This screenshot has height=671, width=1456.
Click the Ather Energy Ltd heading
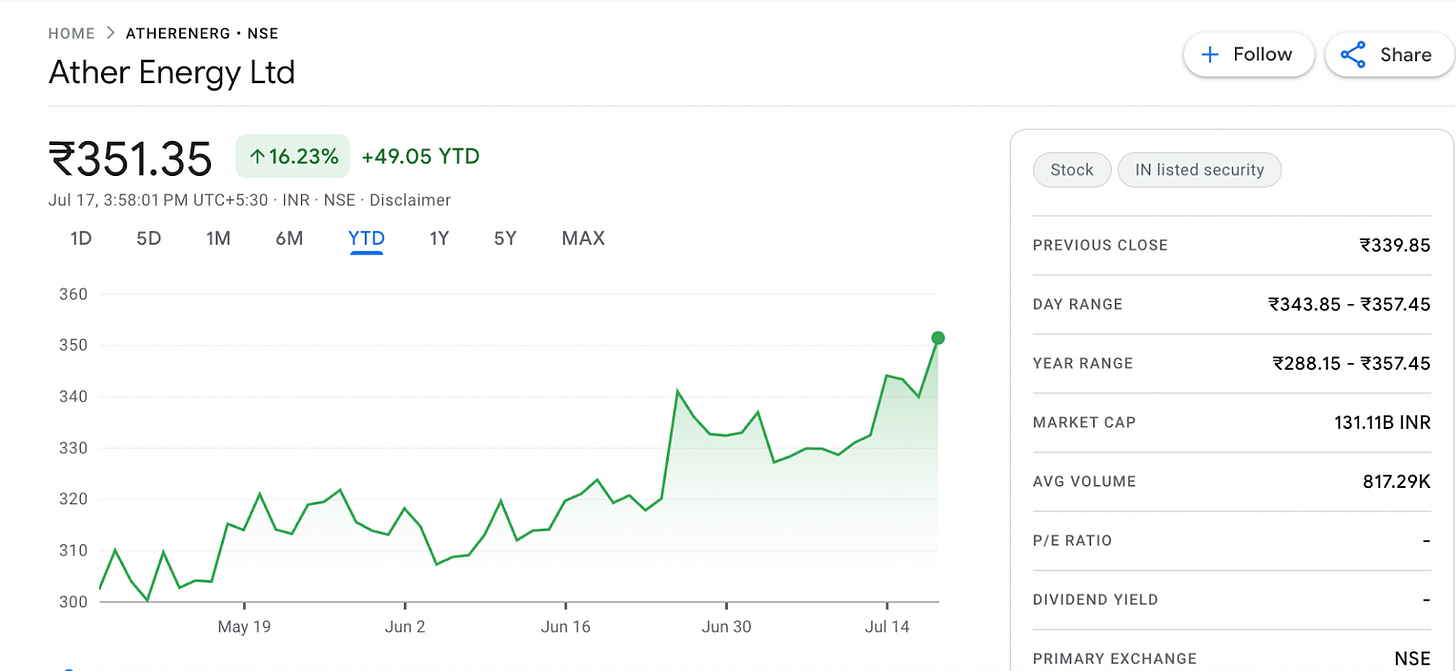[x=172, y=73]
